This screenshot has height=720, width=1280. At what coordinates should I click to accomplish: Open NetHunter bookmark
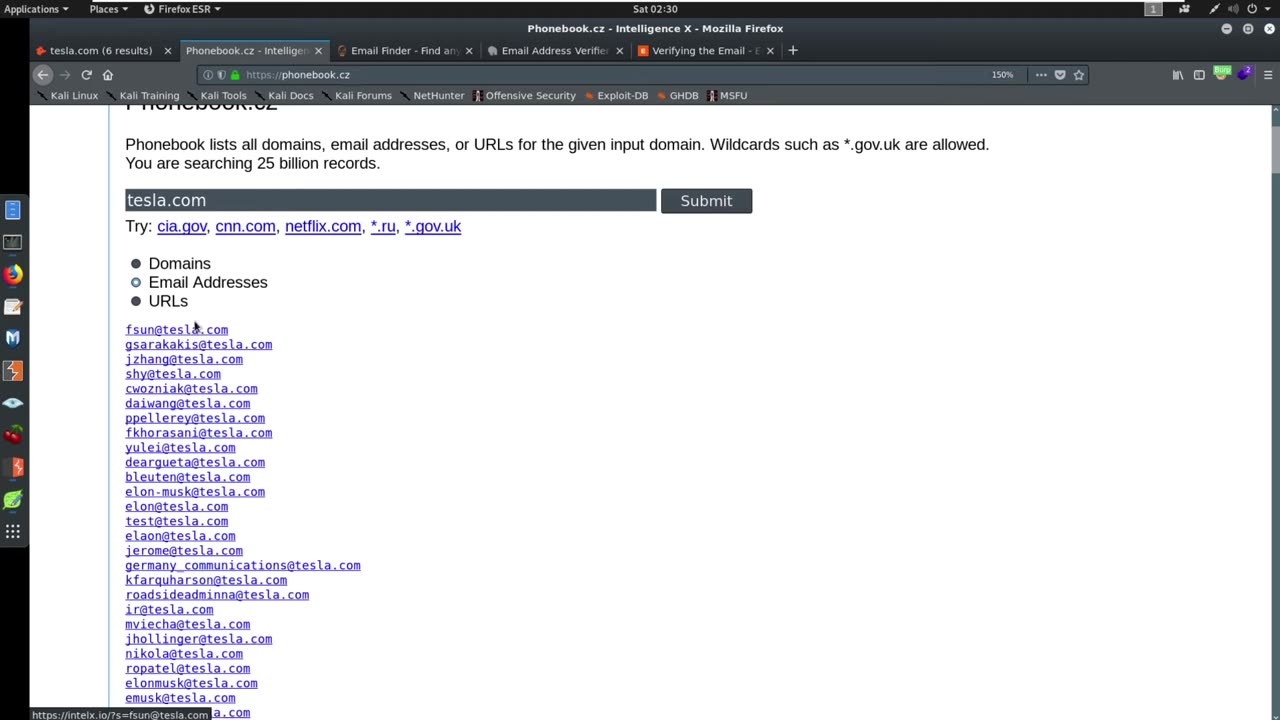(432, 96)
